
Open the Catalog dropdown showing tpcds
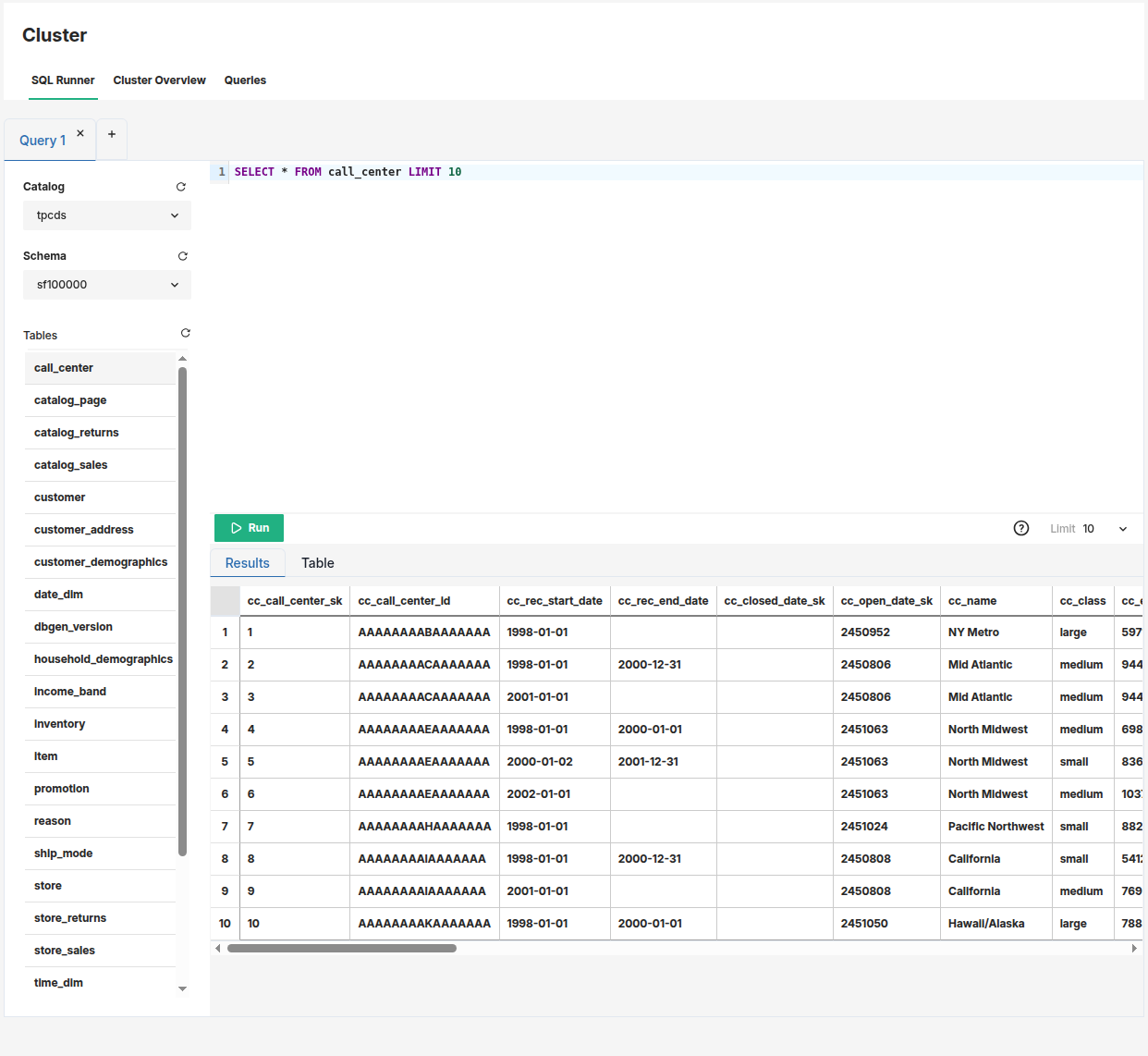coord(106,215)
